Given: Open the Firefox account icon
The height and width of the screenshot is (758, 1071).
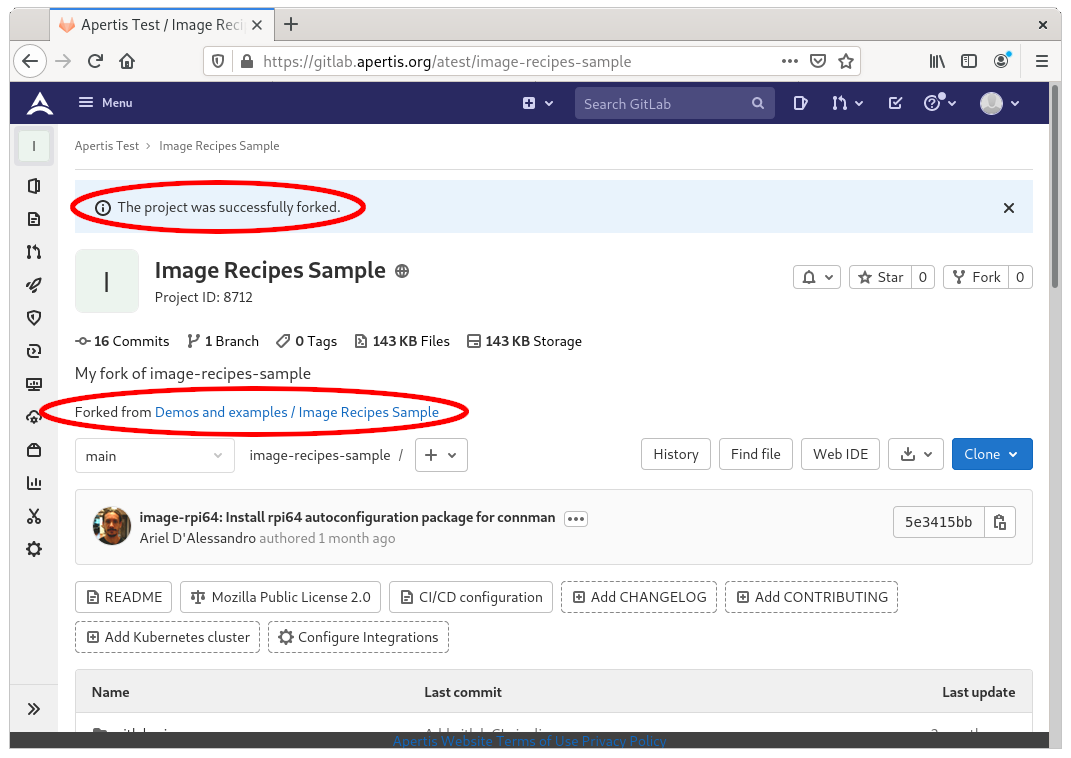Looking at the screenshot, I should [x=1001, y=61].
